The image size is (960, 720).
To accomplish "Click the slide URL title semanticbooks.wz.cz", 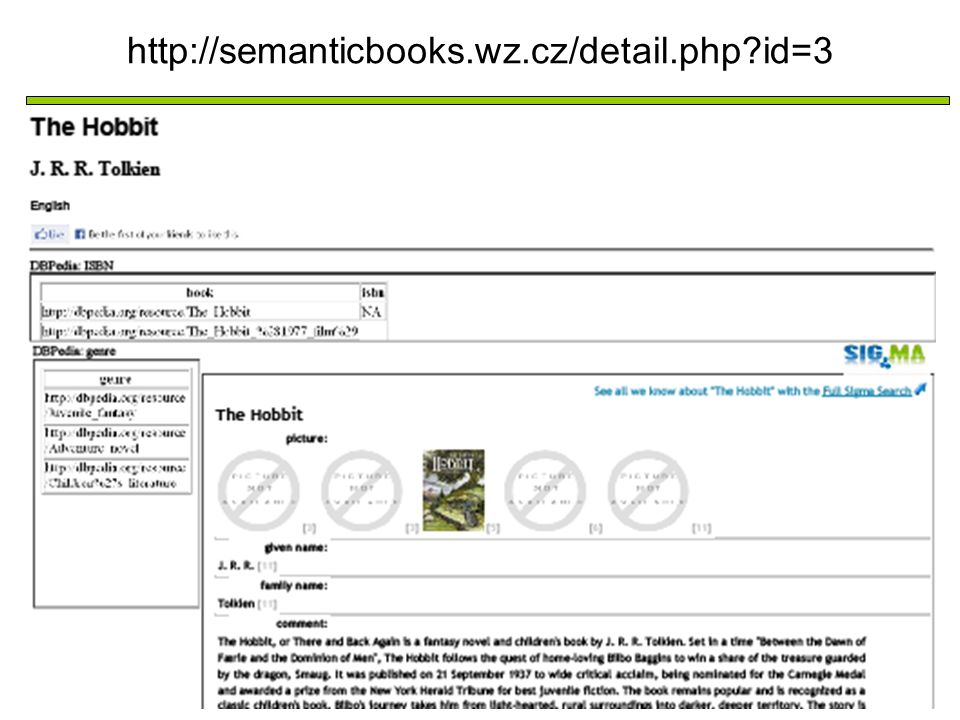I will click(479, 51).
